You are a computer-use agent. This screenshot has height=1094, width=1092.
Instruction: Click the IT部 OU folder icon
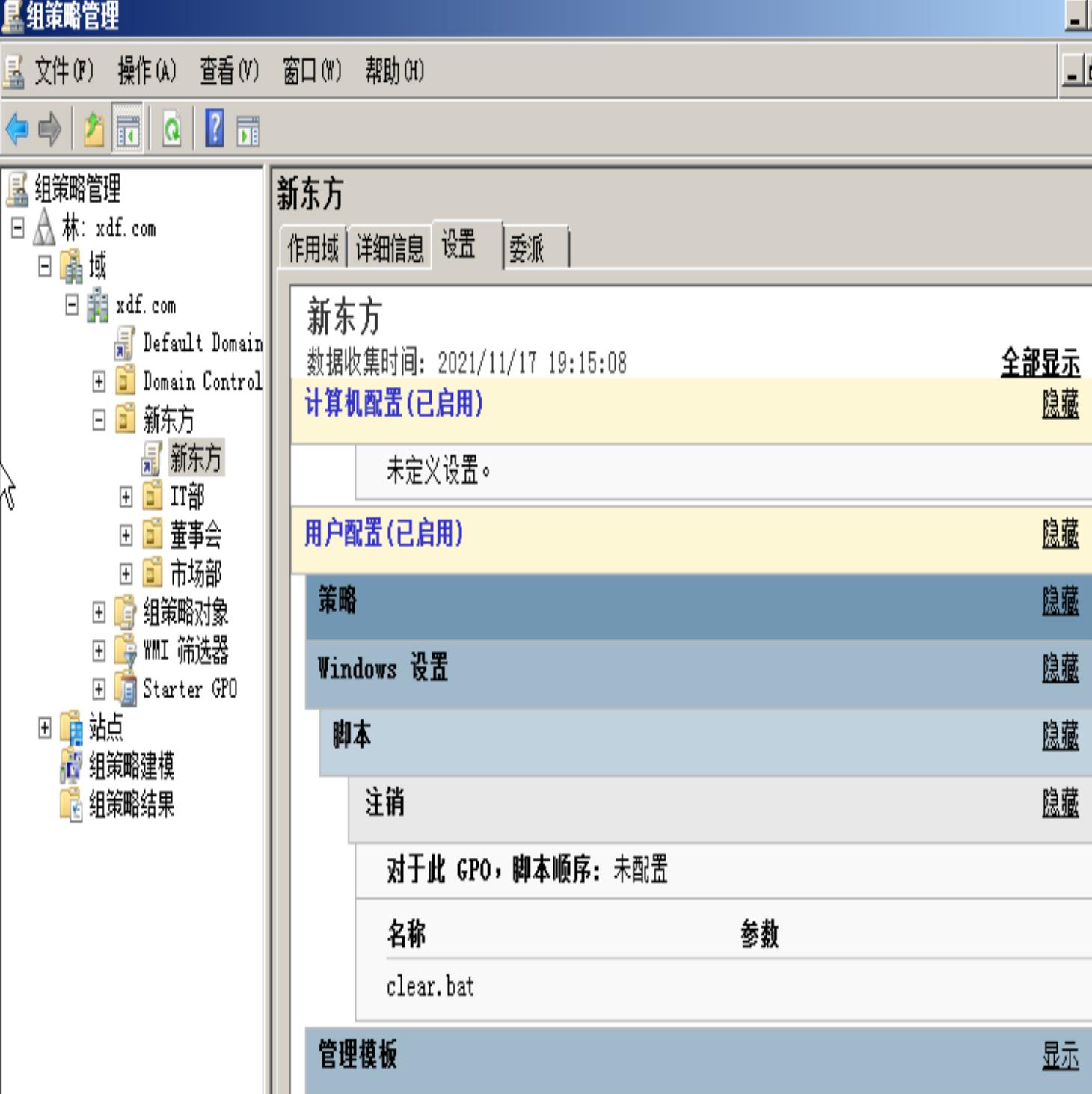point(152,497)
